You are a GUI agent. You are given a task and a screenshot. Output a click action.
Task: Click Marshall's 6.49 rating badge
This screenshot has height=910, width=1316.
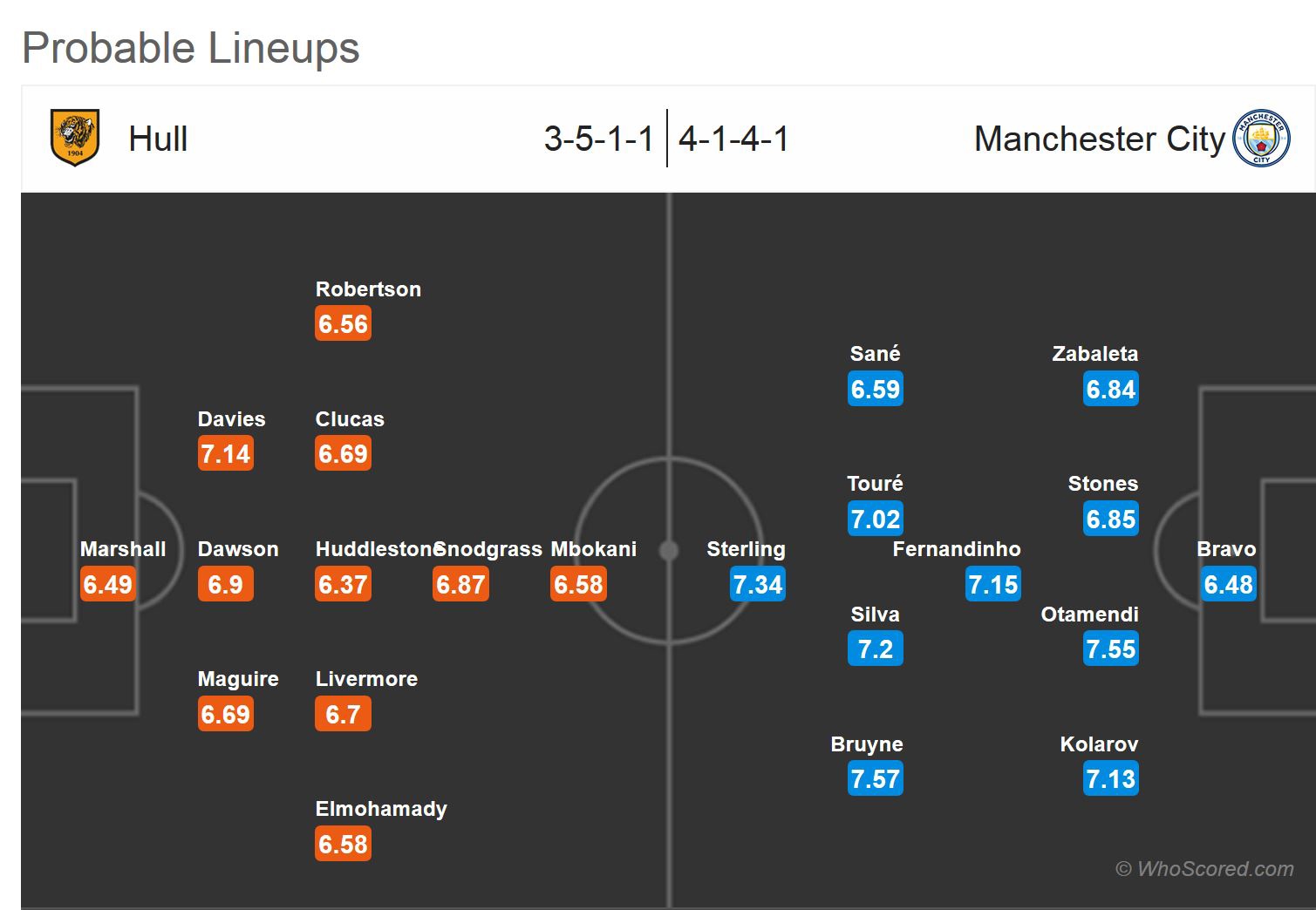click(x=107, y=584)
